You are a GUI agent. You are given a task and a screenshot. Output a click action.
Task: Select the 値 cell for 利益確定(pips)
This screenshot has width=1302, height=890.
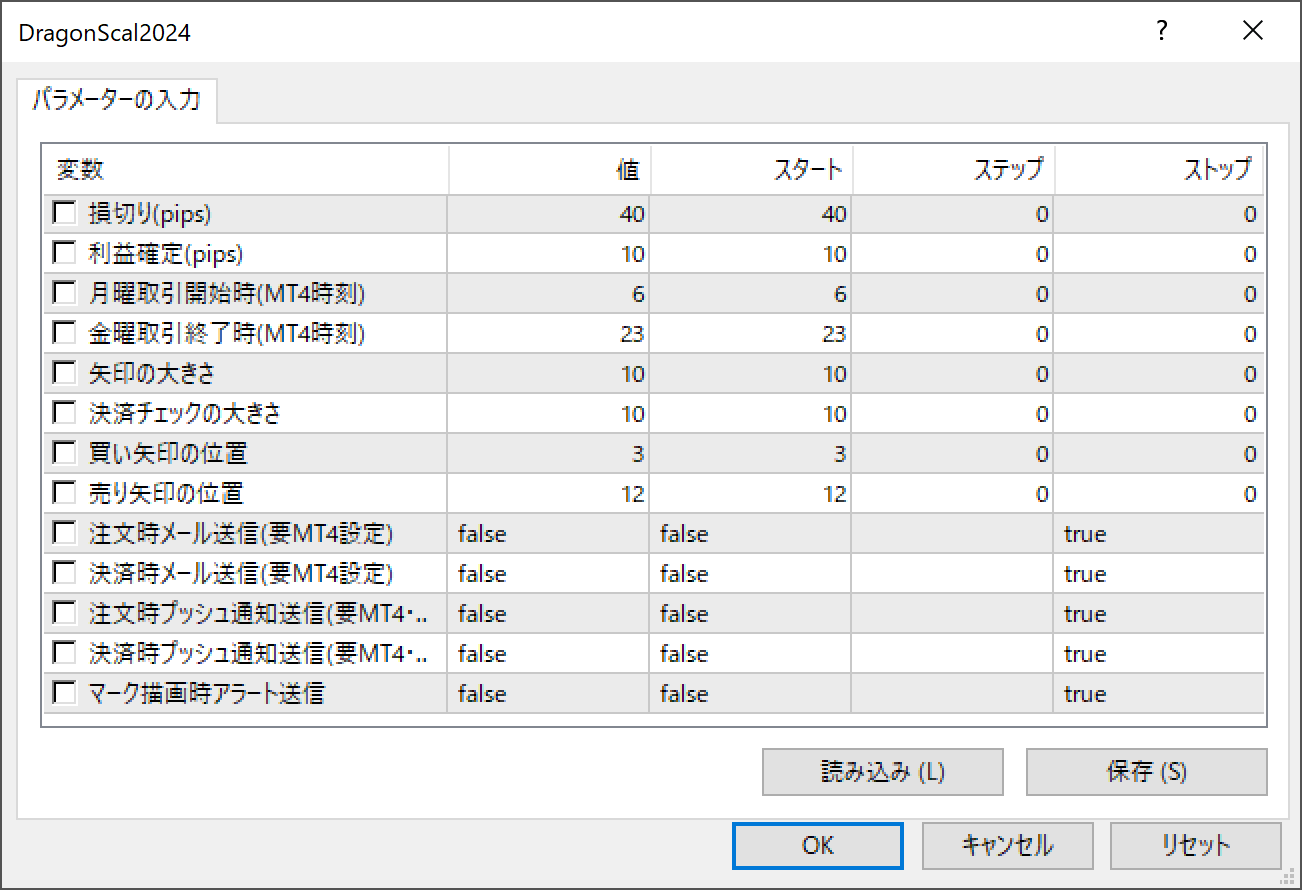tap(549, 253)
